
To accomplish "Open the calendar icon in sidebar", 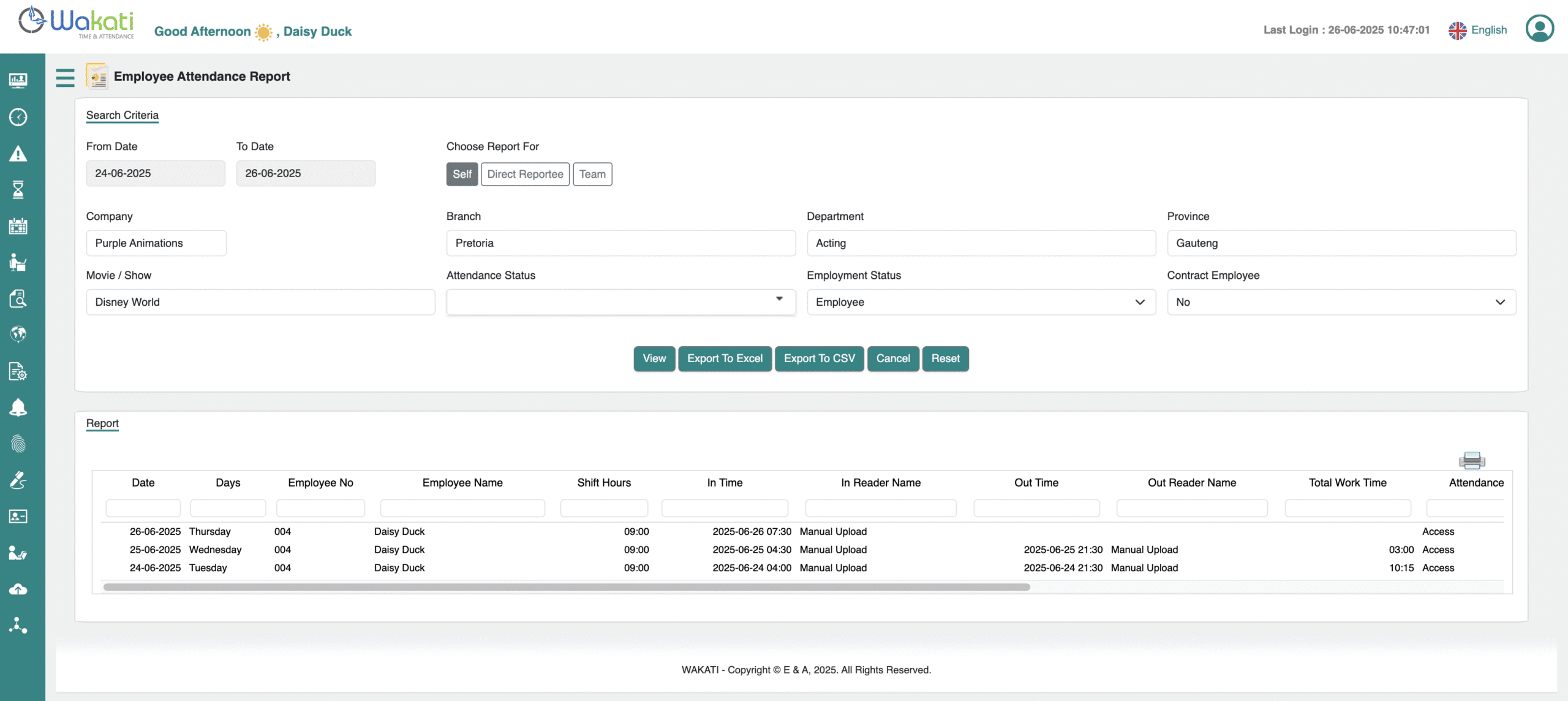I will (18, 226).
